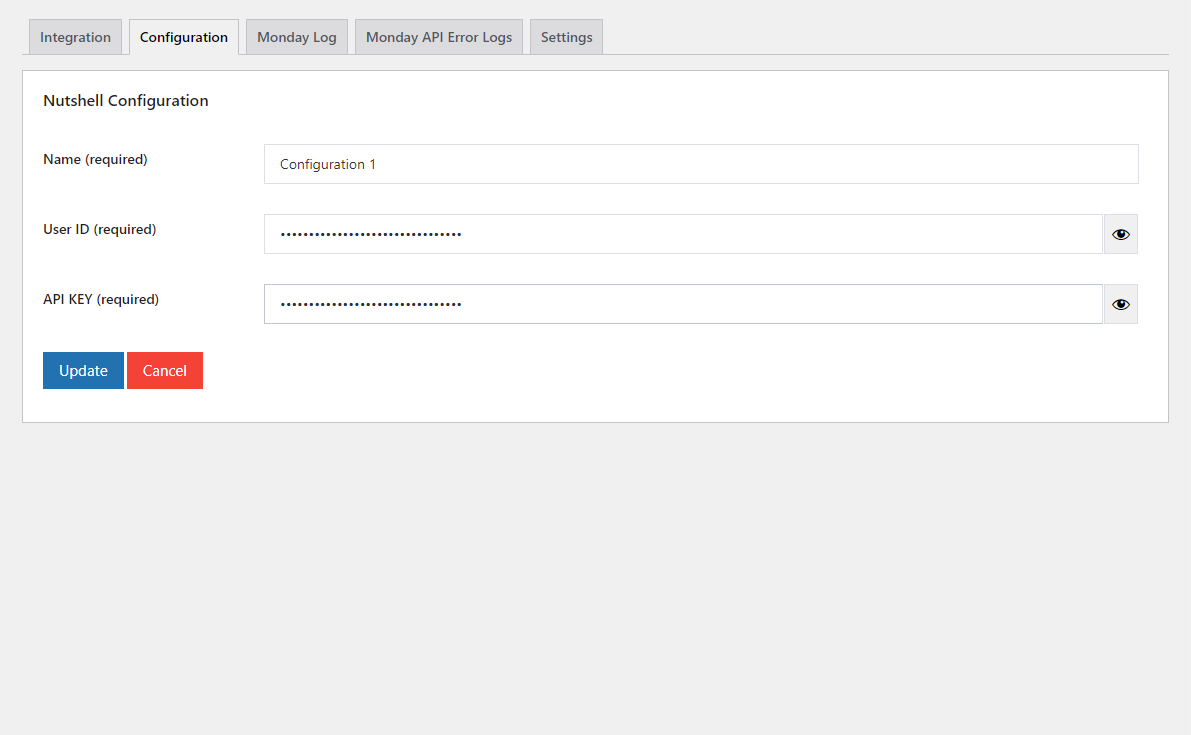Viewport: 1191px width, 735px height.
Task: Click the Name (required) label
Action: 95,159
